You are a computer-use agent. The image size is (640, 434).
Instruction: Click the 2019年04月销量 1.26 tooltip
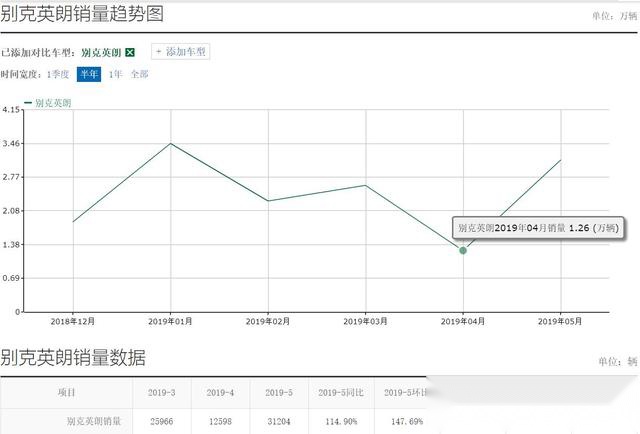[x=538, y=228]
